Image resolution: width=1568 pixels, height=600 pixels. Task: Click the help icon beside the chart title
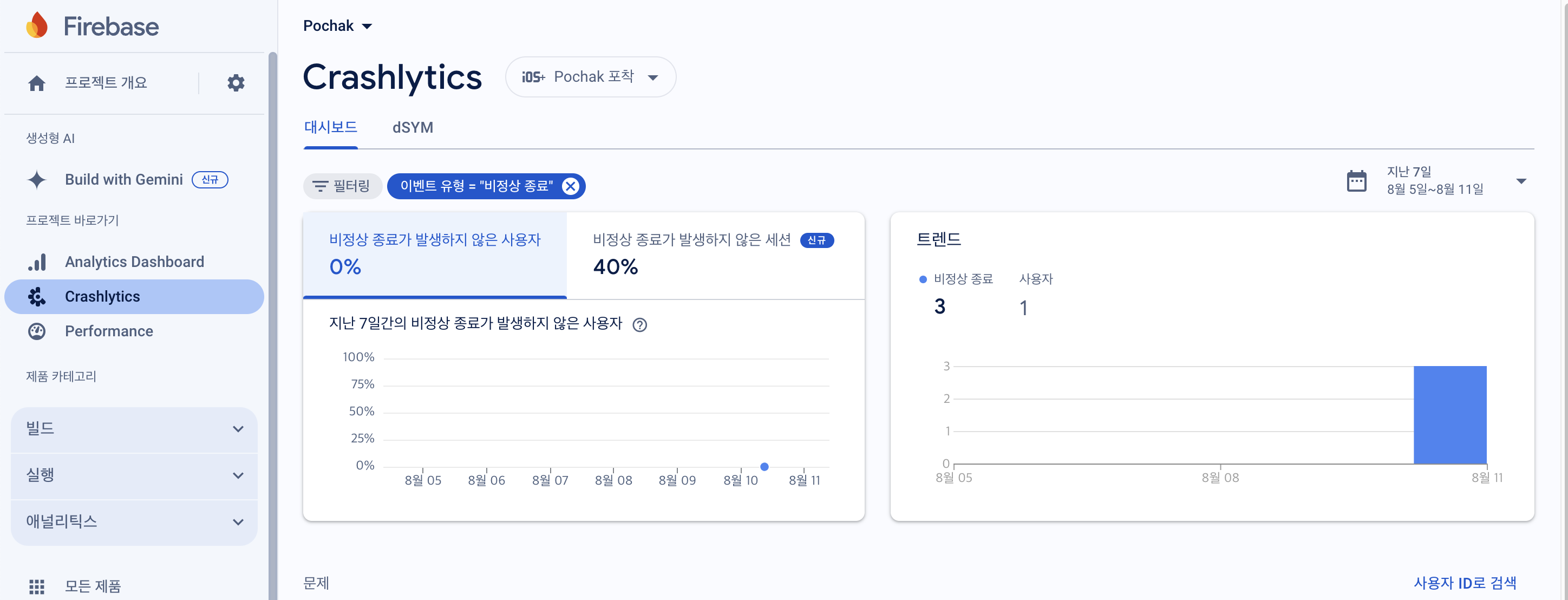(639, 324)
